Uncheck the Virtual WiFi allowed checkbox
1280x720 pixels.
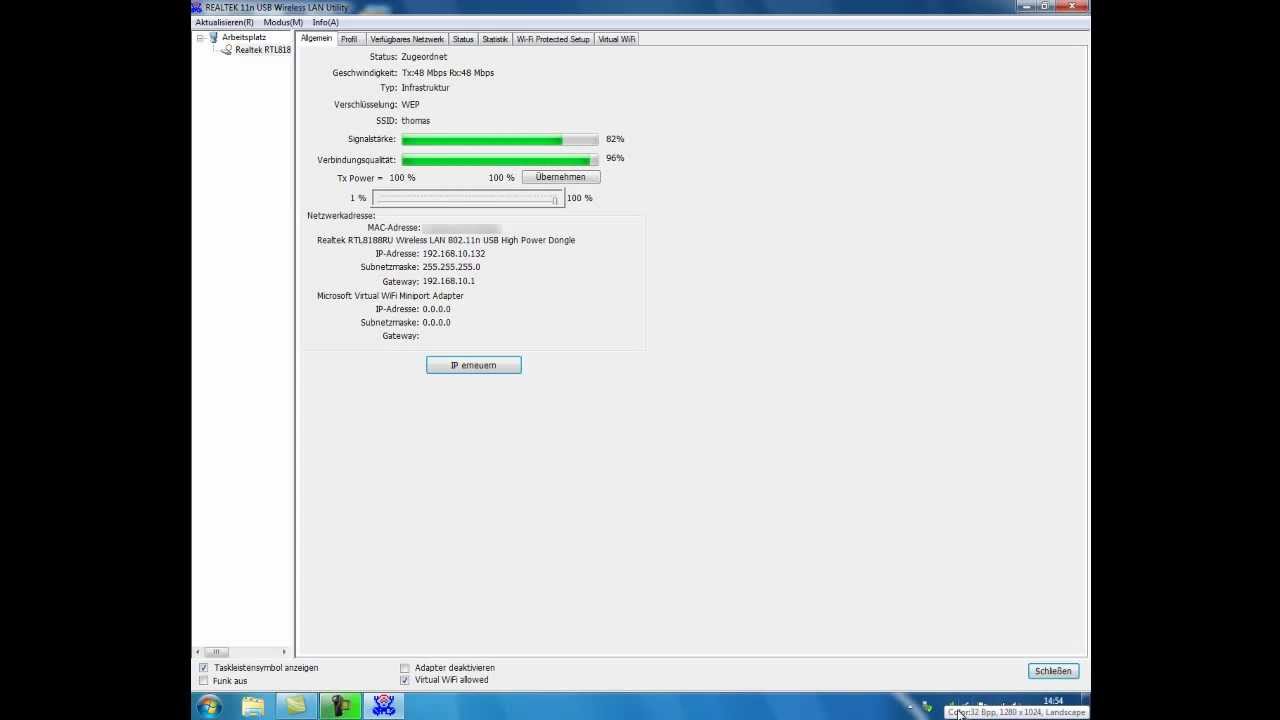405,680
